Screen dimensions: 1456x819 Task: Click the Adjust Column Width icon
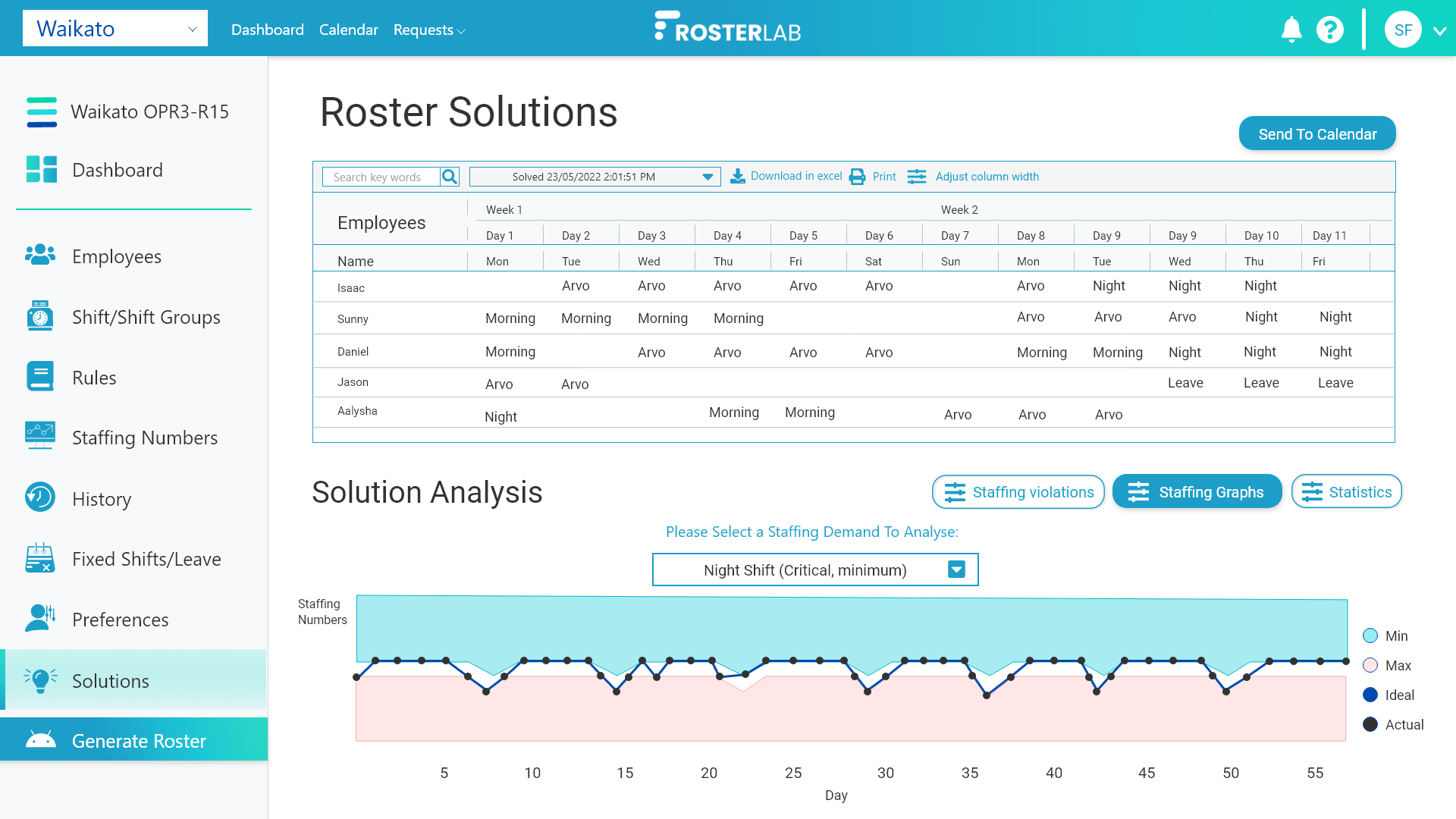[x=916, y=177]
